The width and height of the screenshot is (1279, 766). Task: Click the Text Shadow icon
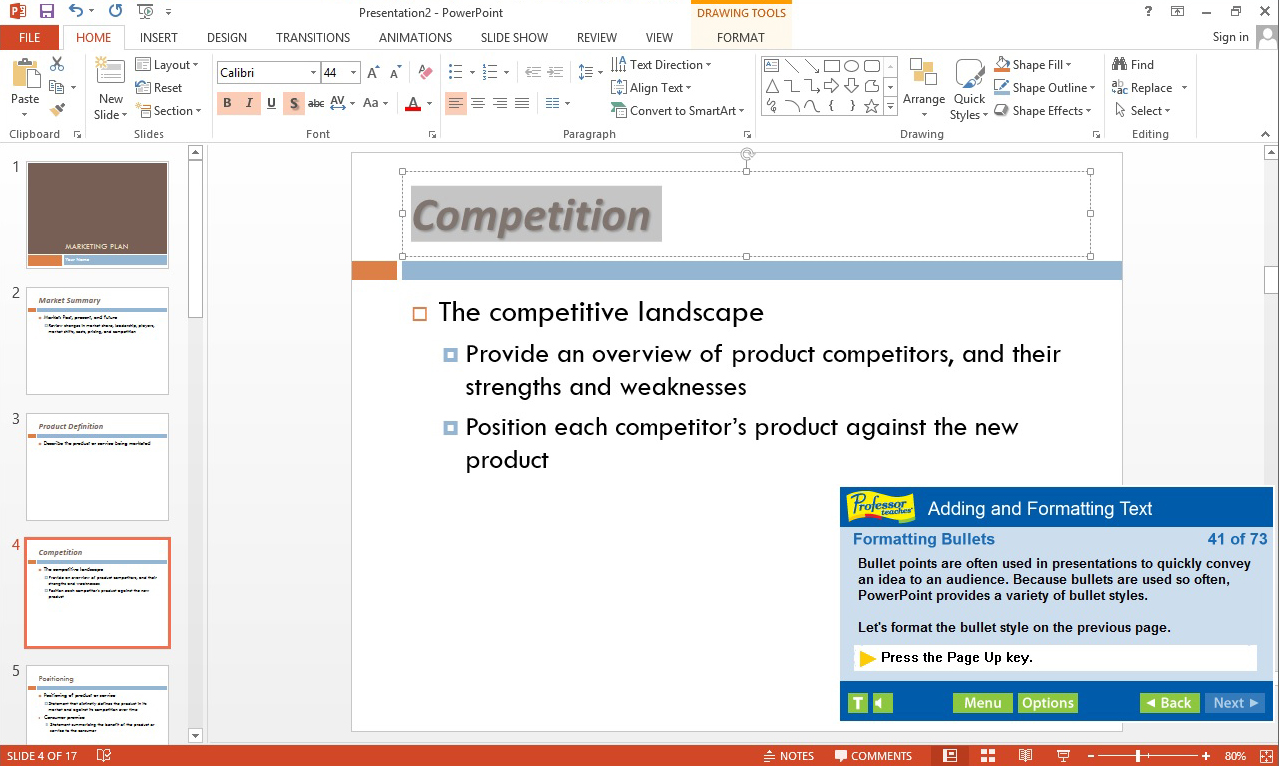click(x=293, y=103)
